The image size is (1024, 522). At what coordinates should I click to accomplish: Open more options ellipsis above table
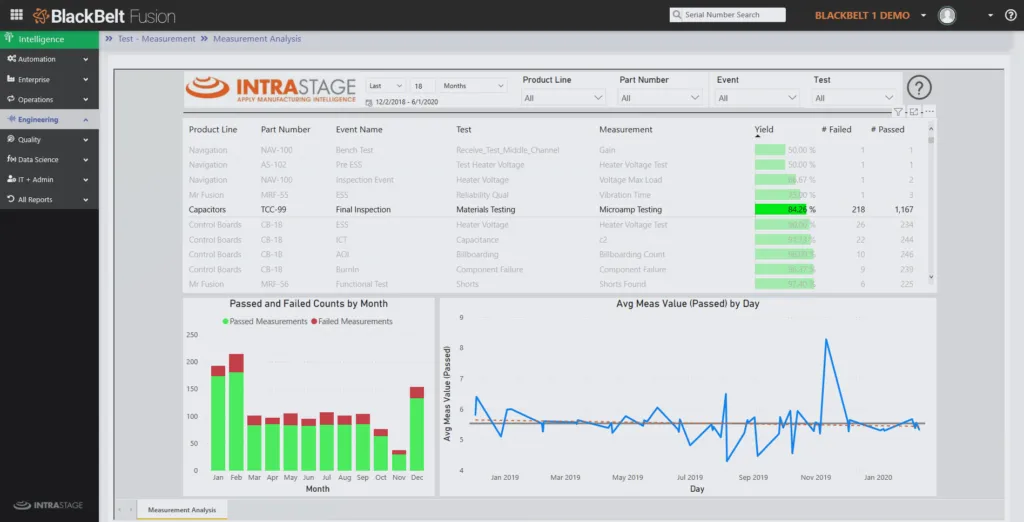(x=929, y=112)
